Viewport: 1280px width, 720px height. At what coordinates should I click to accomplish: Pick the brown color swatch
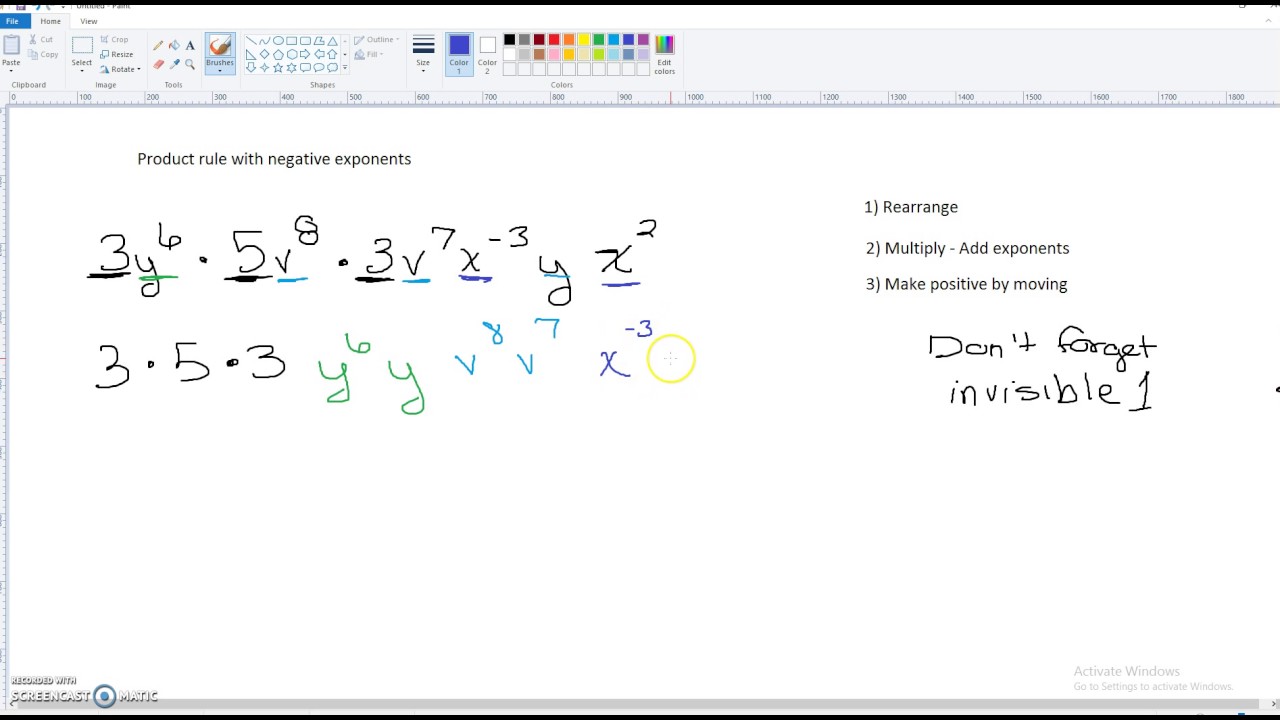click(x=539, y=54)
